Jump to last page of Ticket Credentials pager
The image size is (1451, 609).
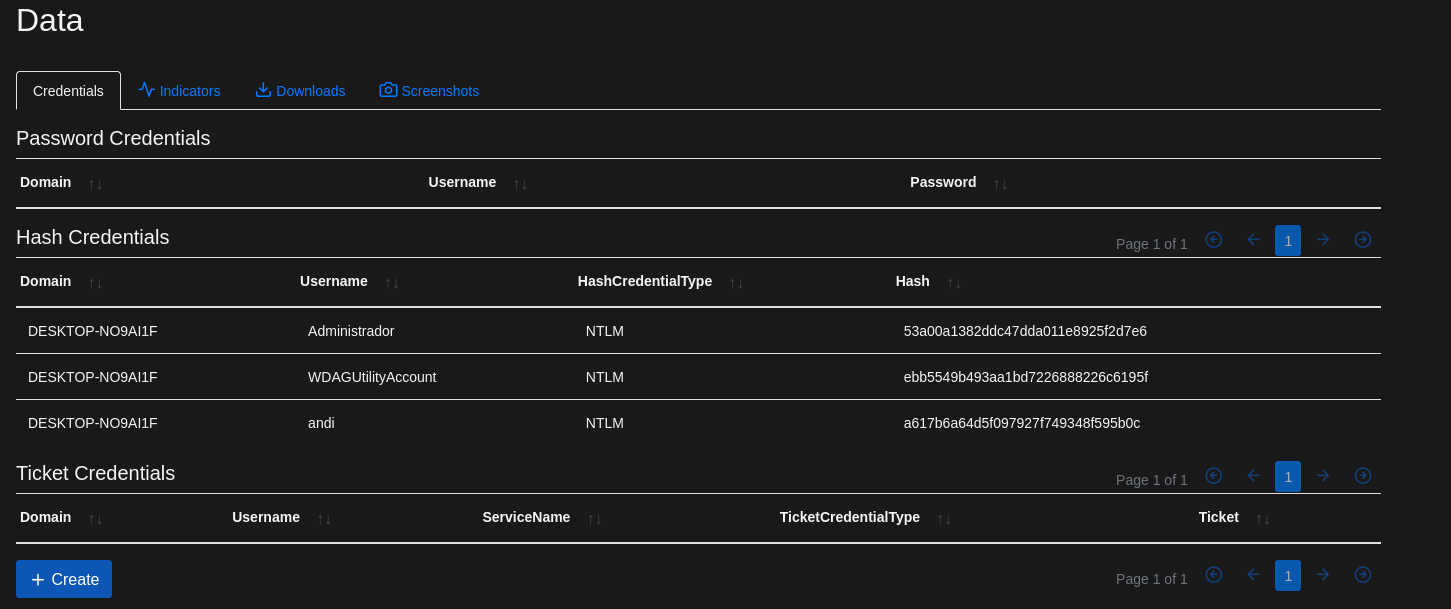1363,575
